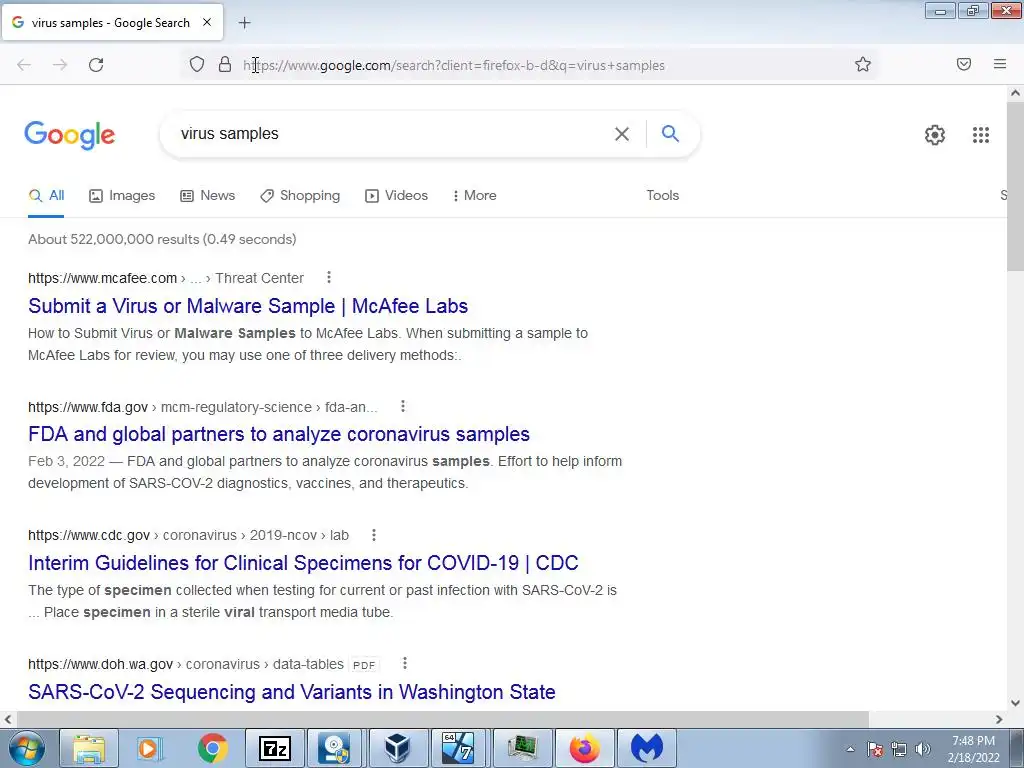
Task: Click the browser back arrow
Action: tap(24, 65)
